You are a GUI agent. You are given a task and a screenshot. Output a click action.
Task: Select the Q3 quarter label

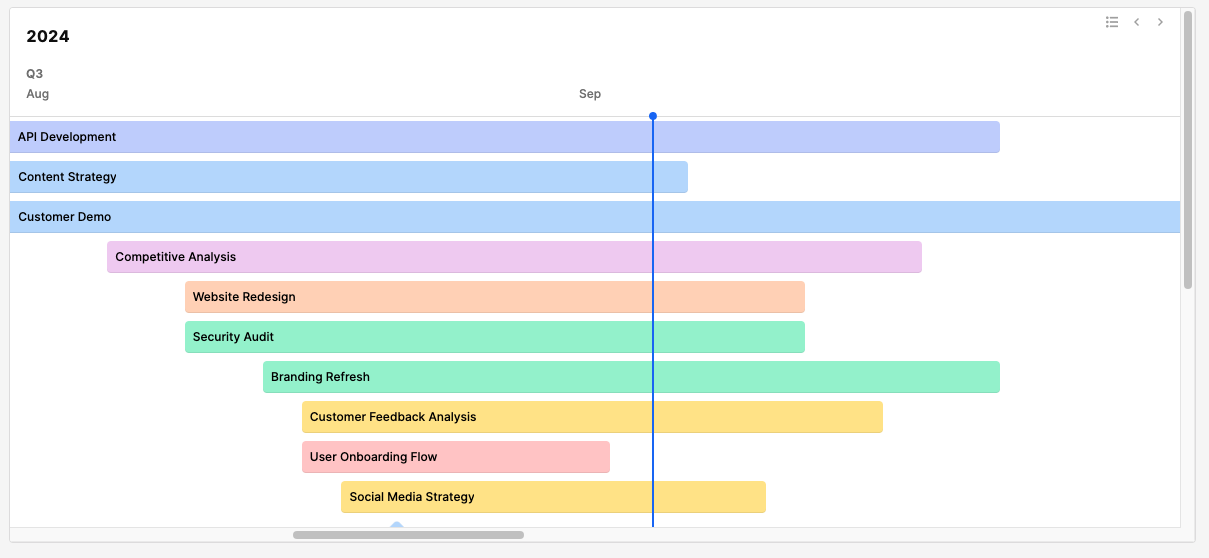pos(34,74)
